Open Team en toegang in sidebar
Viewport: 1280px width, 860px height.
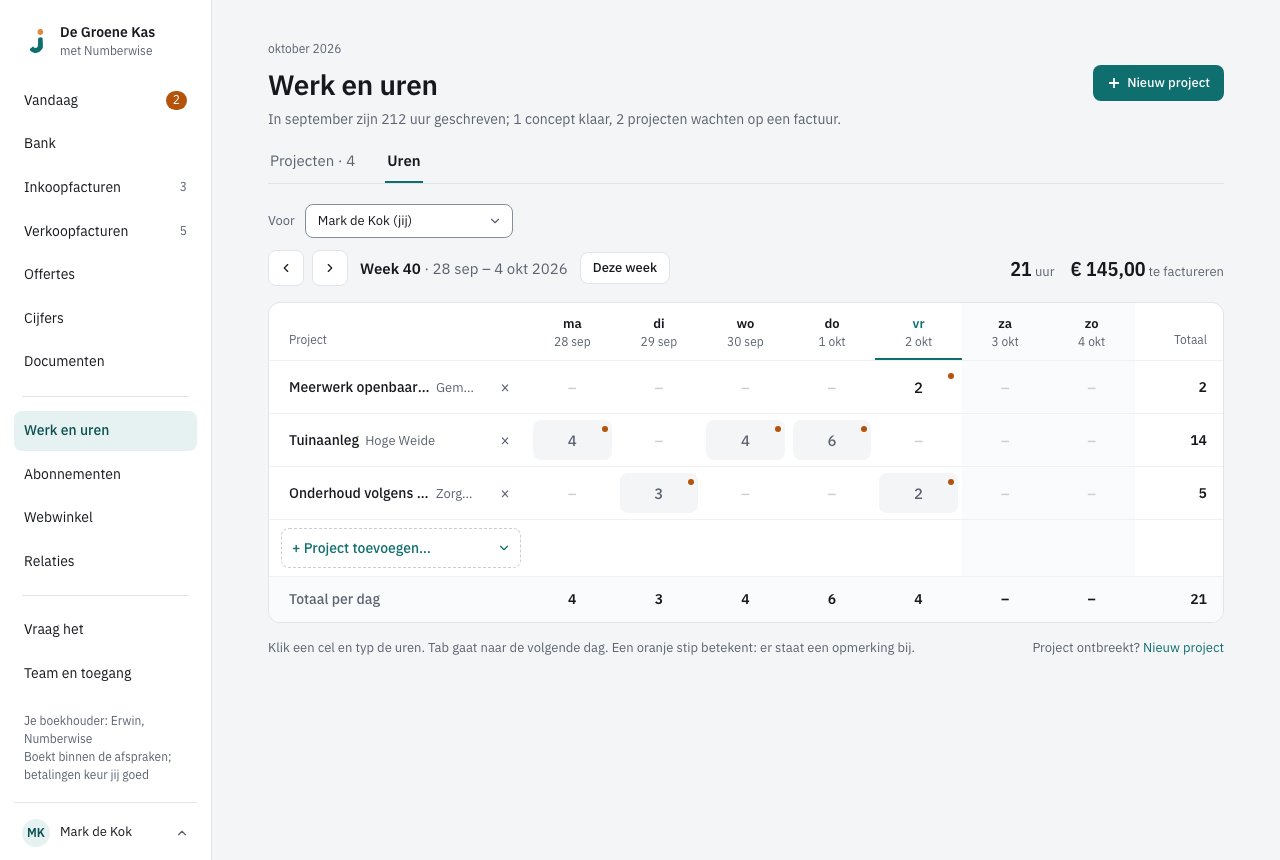tap(105, 673)
